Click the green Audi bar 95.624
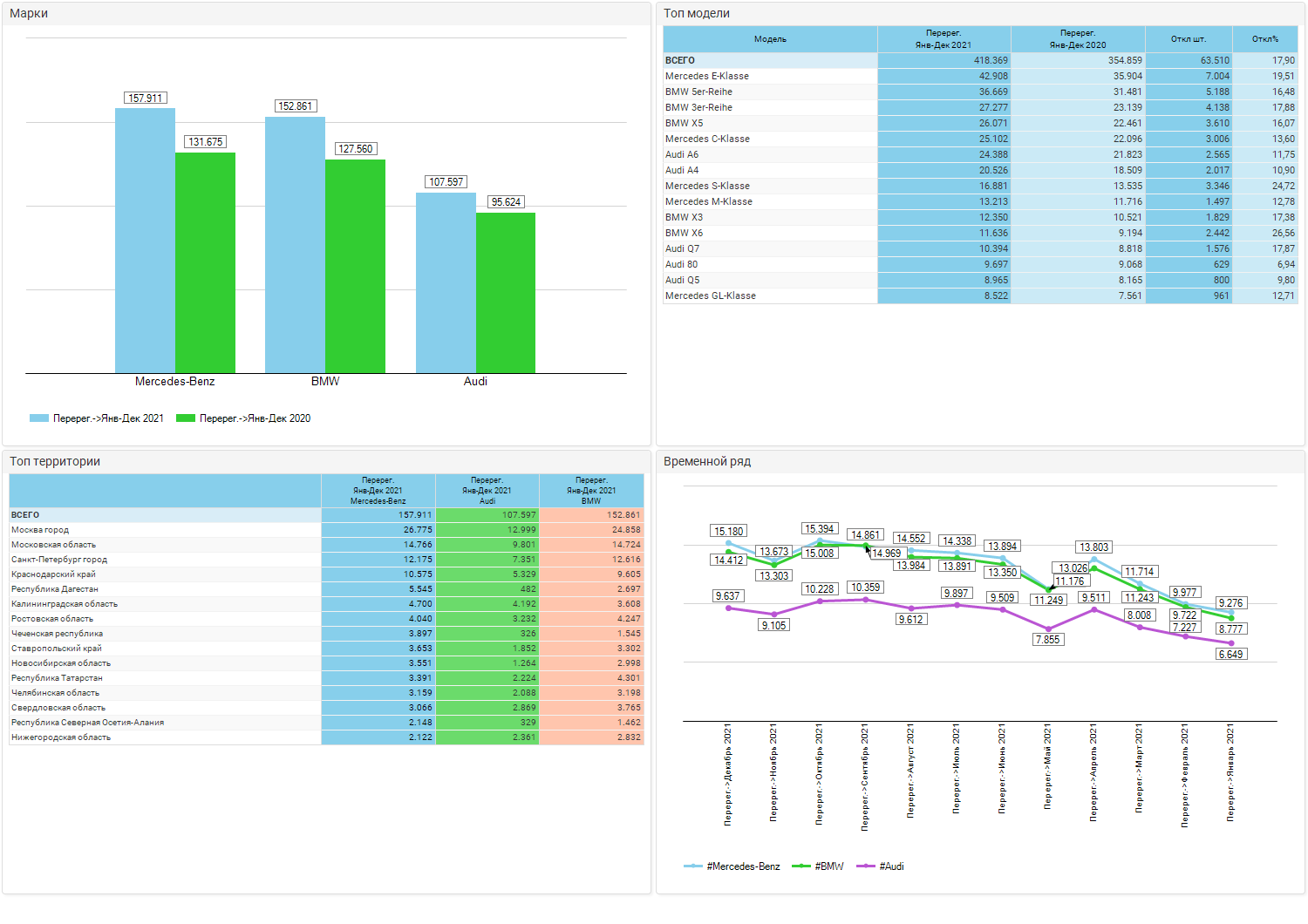 (x=506, y=293)
